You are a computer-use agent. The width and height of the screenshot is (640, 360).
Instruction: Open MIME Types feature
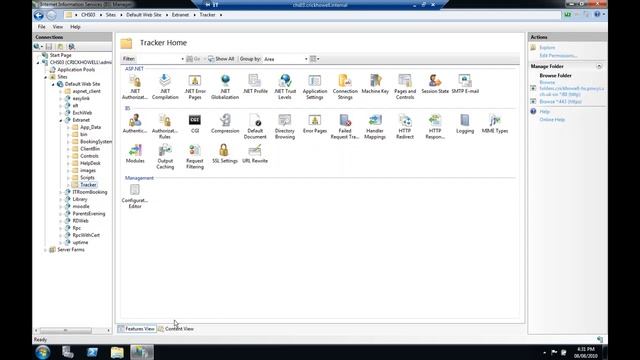(x=495, y=124)
